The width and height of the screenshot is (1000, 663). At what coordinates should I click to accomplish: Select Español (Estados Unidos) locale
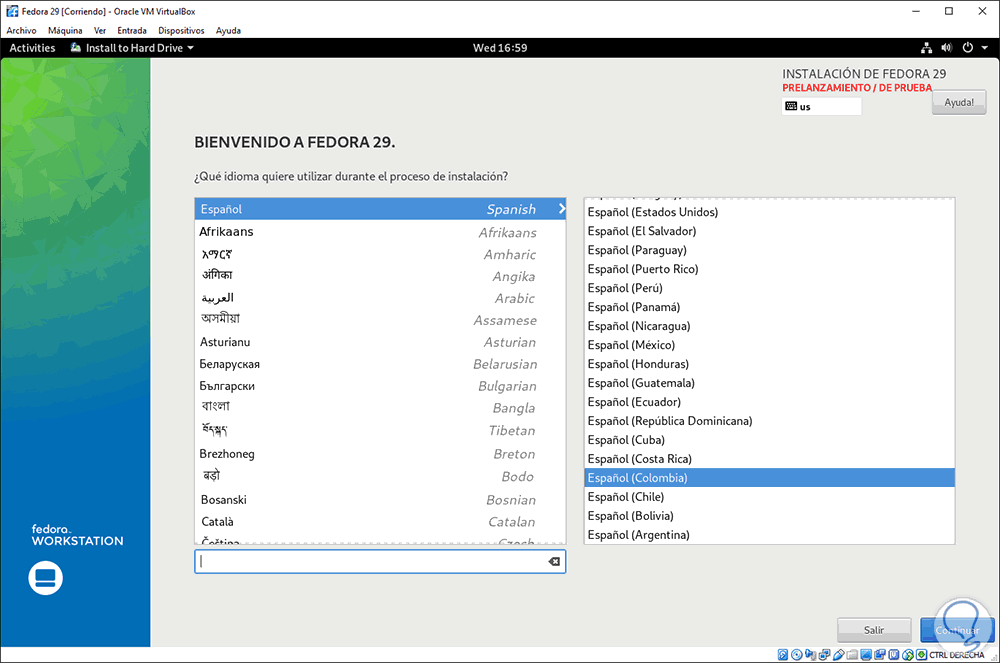[769, 212]
